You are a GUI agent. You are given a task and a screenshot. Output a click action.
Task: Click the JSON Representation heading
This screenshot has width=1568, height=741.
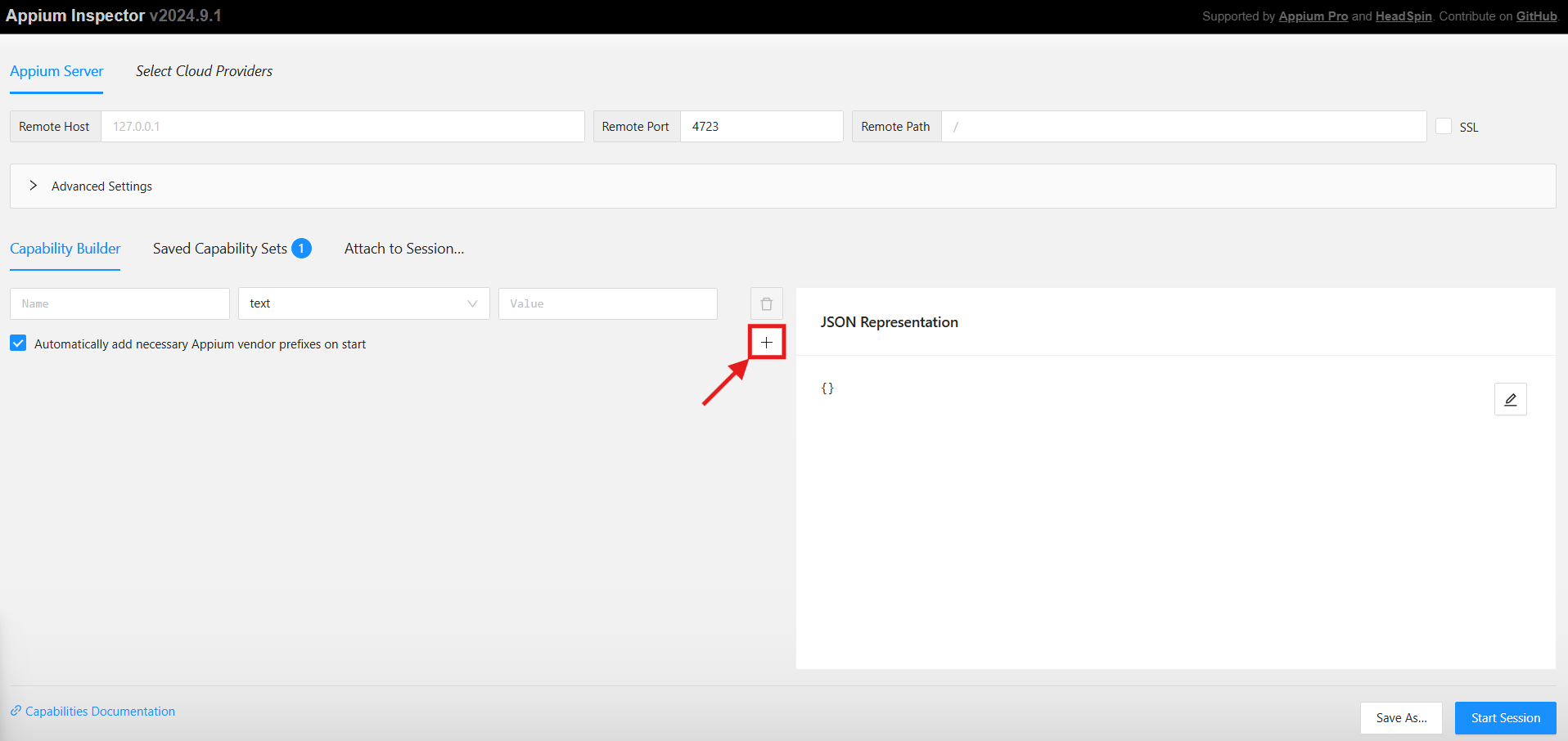(x=890, y=322)
